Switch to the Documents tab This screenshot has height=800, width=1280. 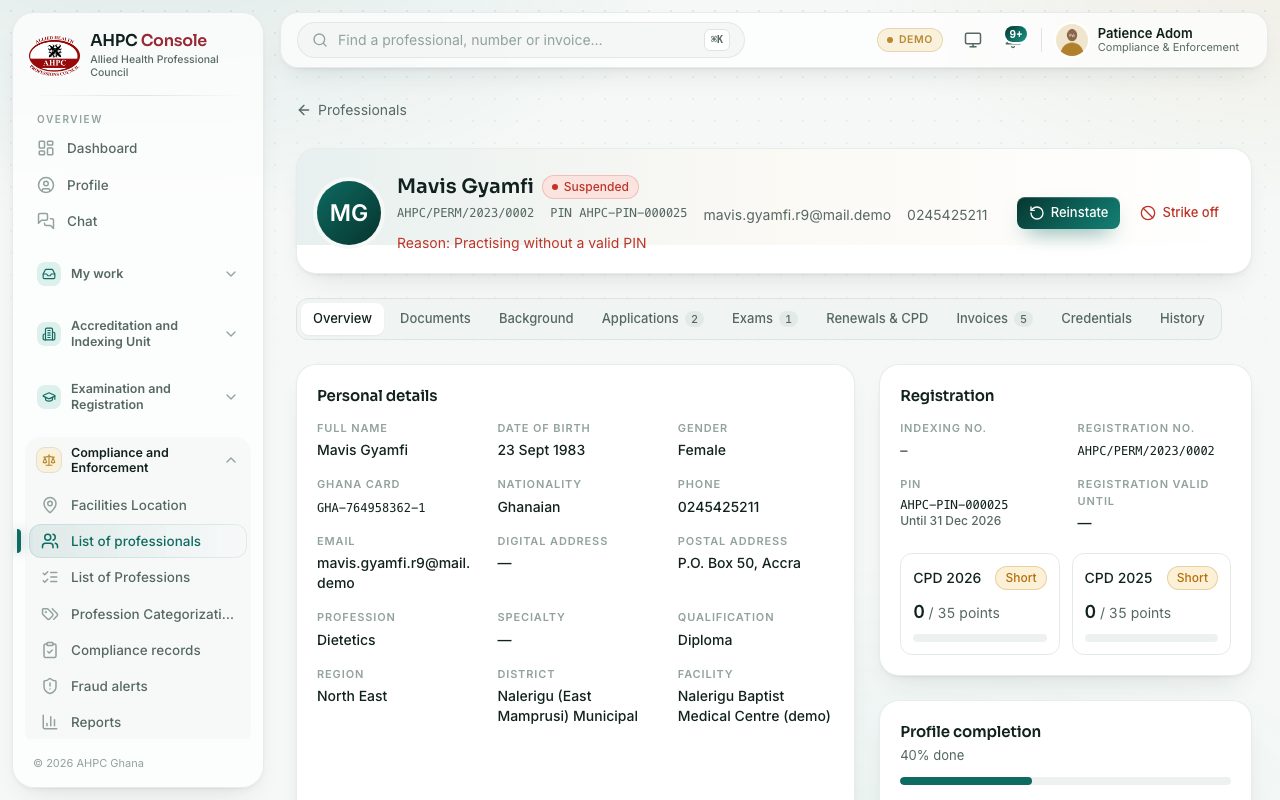435,318
